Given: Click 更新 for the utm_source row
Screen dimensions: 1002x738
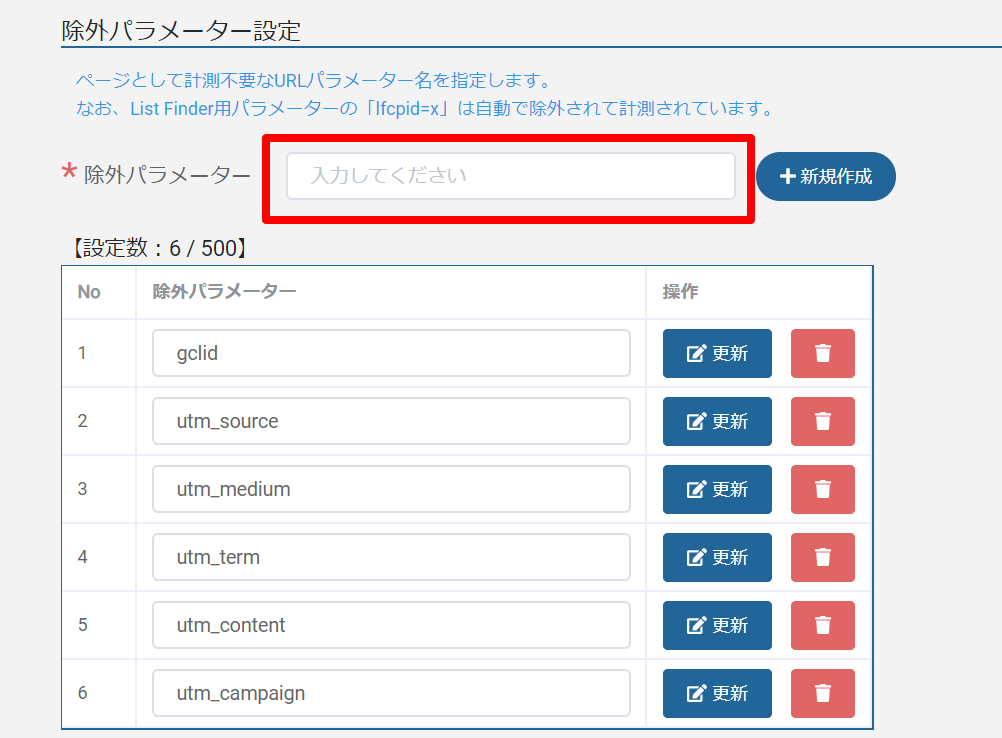Looking at the screenshot, I should (717, 421).
